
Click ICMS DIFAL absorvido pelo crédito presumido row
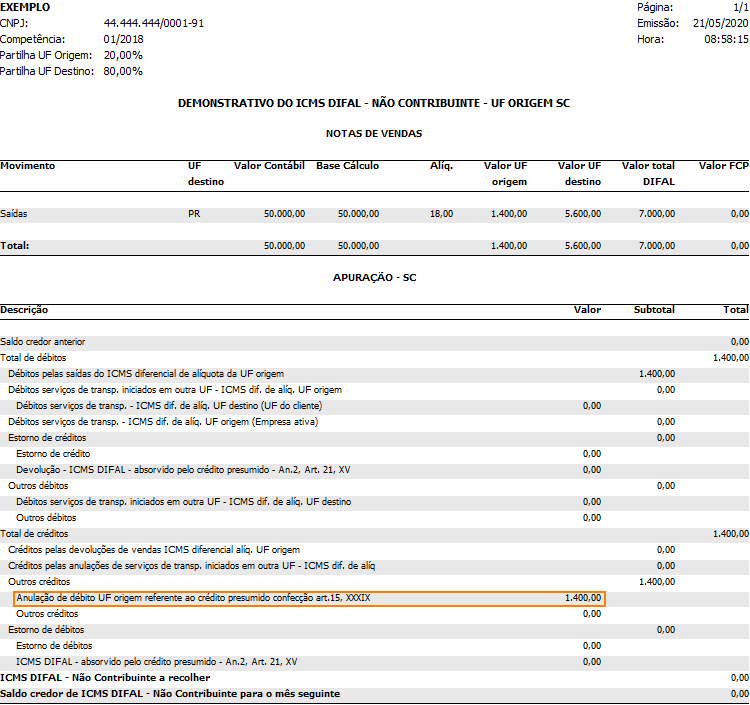click(x=375, y=662)
